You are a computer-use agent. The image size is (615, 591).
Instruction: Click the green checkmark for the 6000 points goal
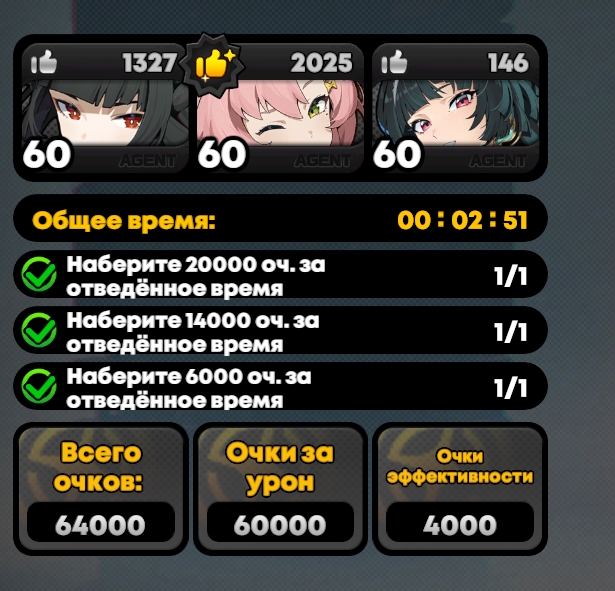pyautogui.click(x=39, y=386)
